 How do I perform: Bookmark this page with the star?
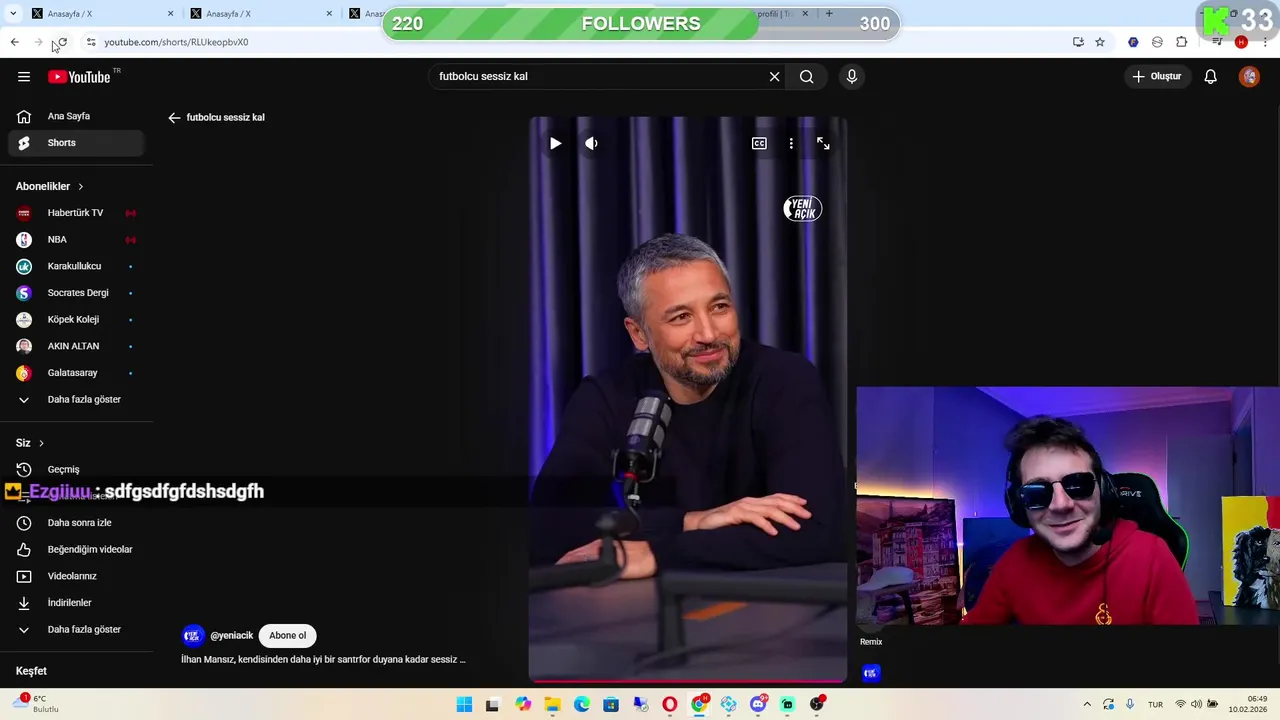pyautogui.click(x=1100, y=42)
